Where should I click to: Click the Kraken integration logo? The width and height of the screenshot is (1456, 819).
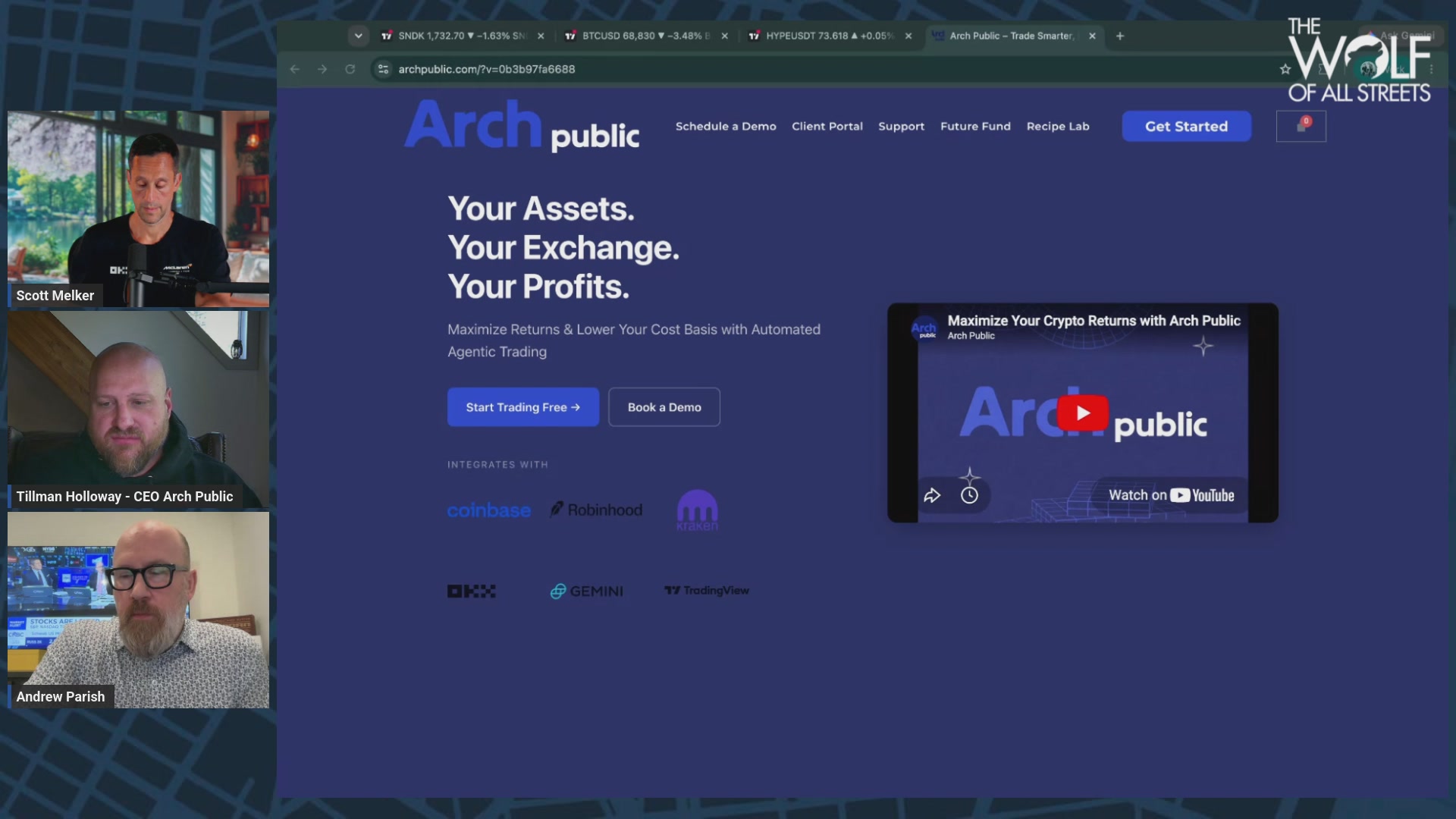pyautogui.click(x=697, y=510)
